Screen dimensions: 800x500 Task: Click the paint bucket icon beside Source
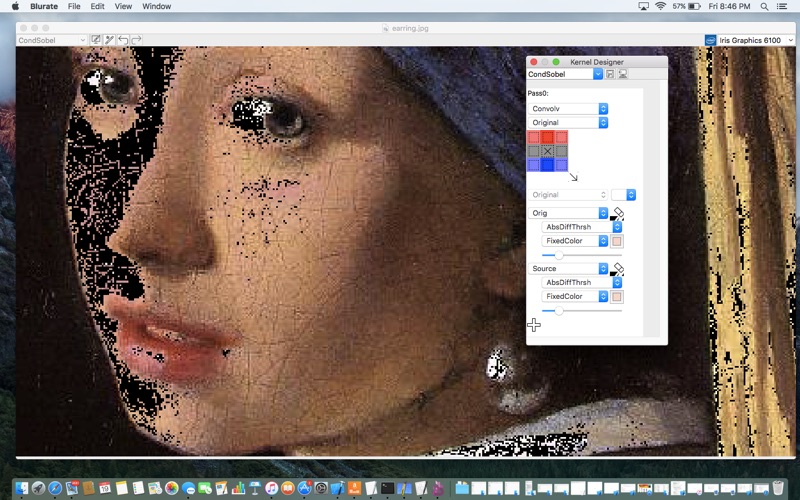point(617,269)
